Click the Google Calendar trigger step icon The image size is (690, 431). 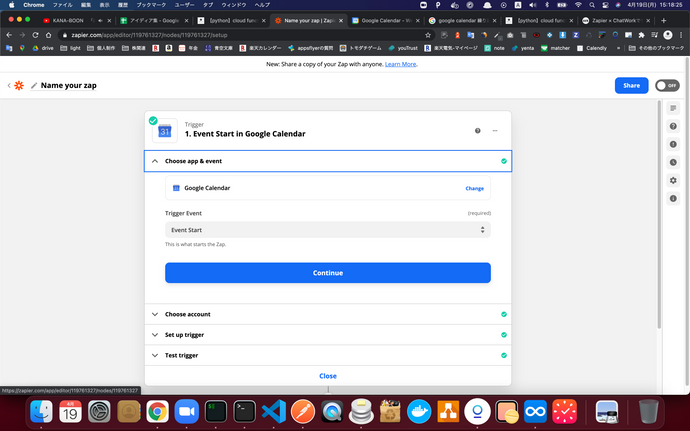coord(165,131)
